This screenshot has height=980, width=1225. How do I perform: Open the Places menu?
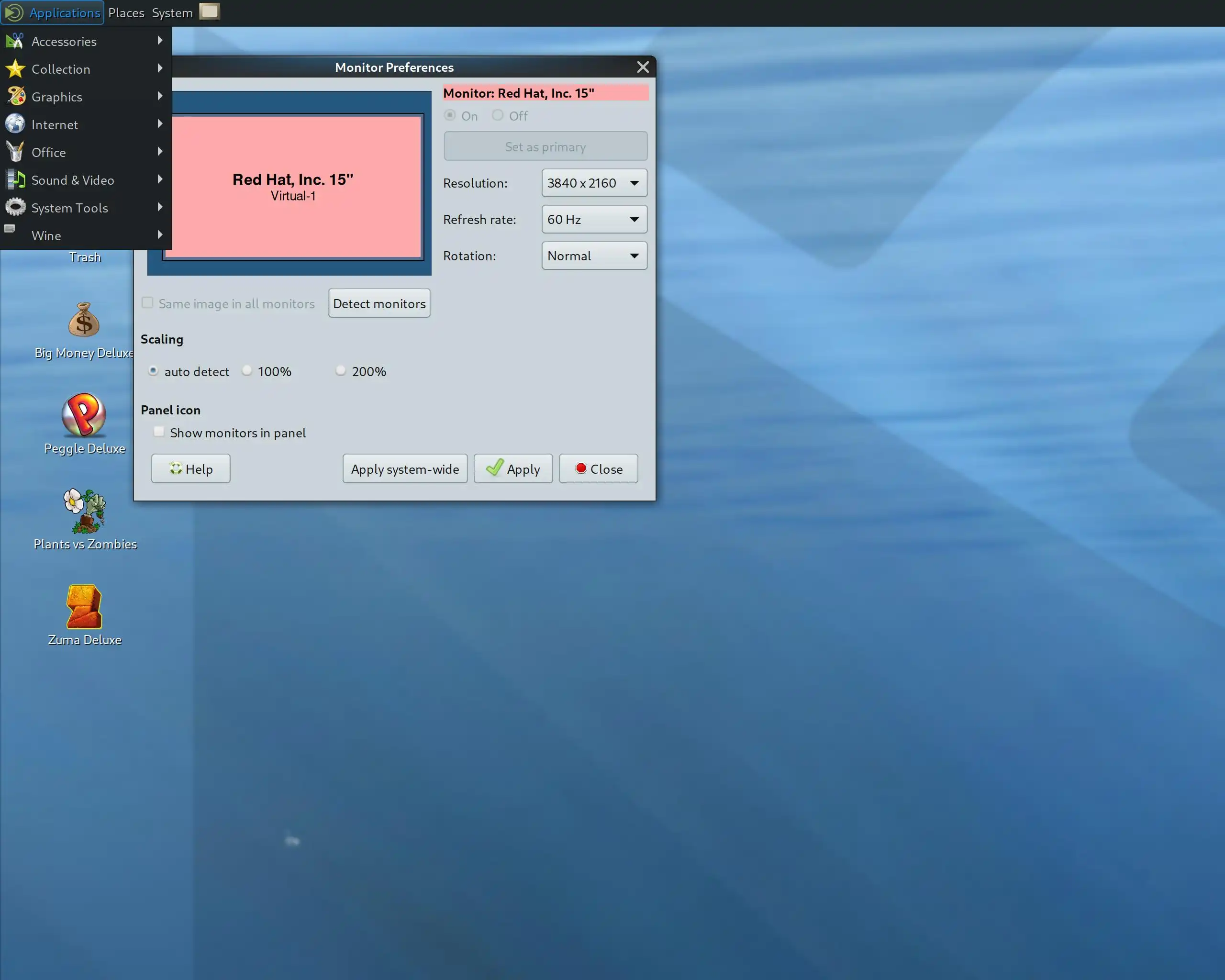coord(126,12)
